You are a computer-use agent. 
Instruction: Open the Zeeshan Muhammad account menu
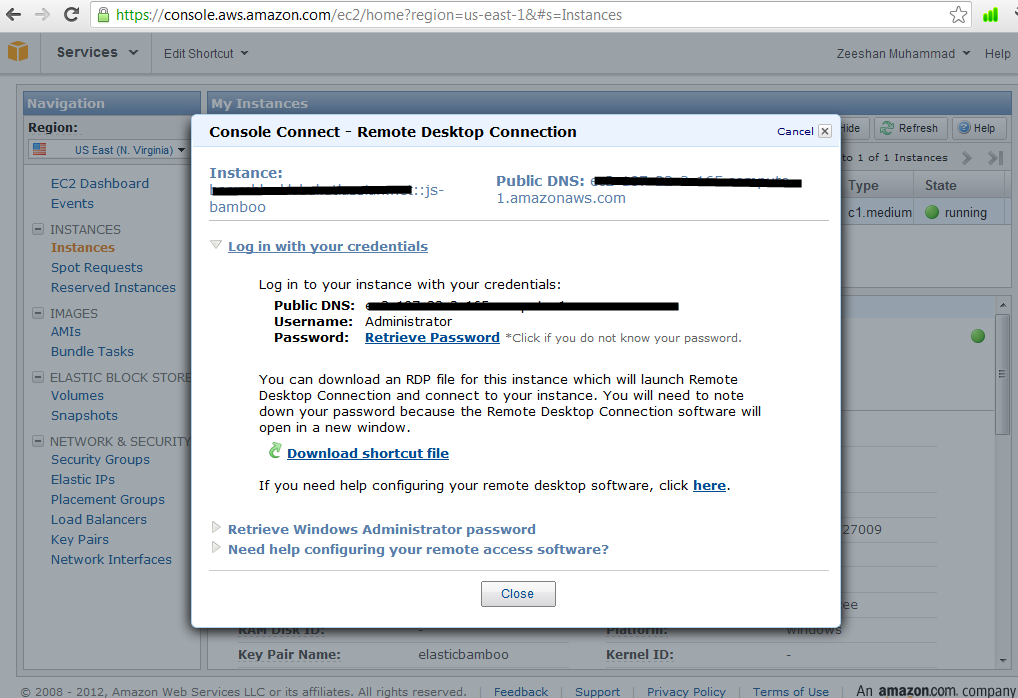tap(902, 54)
